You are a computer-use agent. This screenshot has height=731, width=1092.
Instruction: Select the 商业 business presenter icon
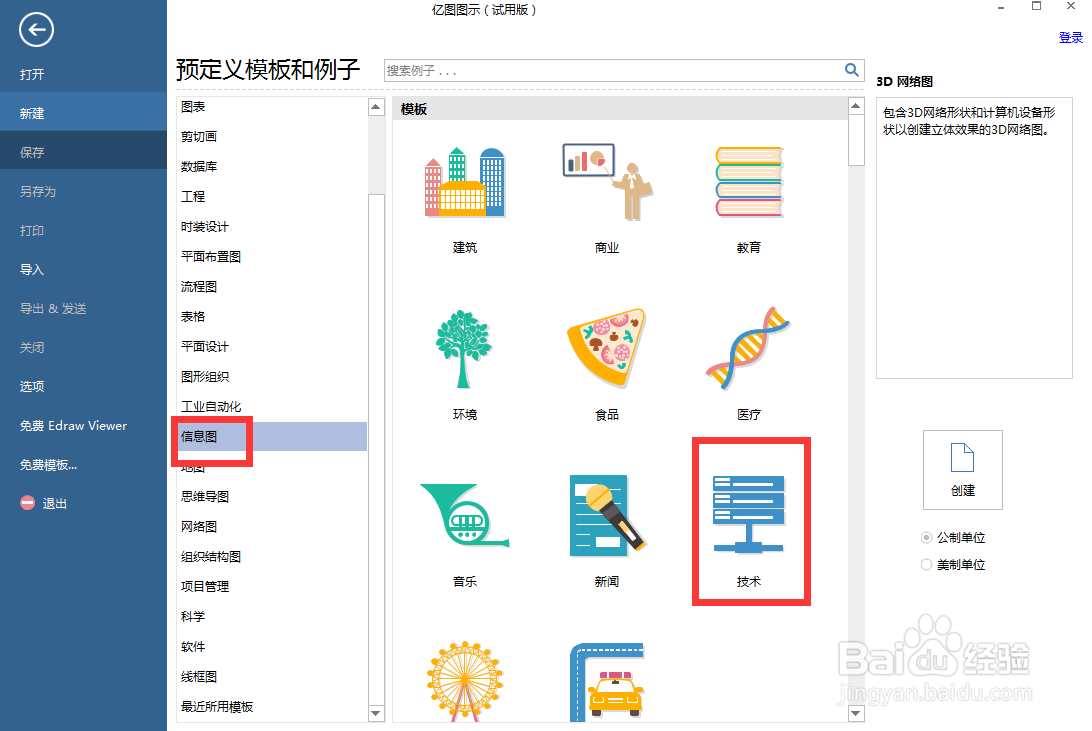607,182
